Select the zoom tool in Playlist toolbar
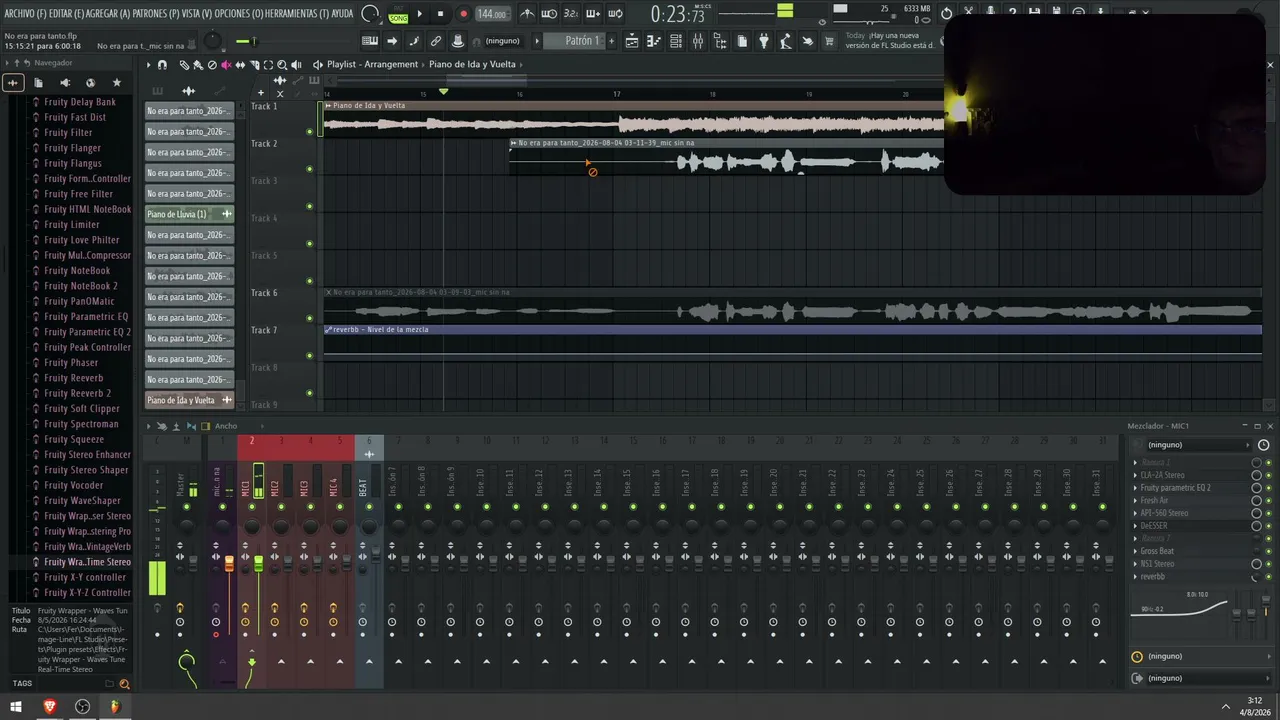1280x720 pixels. (282, 65)
